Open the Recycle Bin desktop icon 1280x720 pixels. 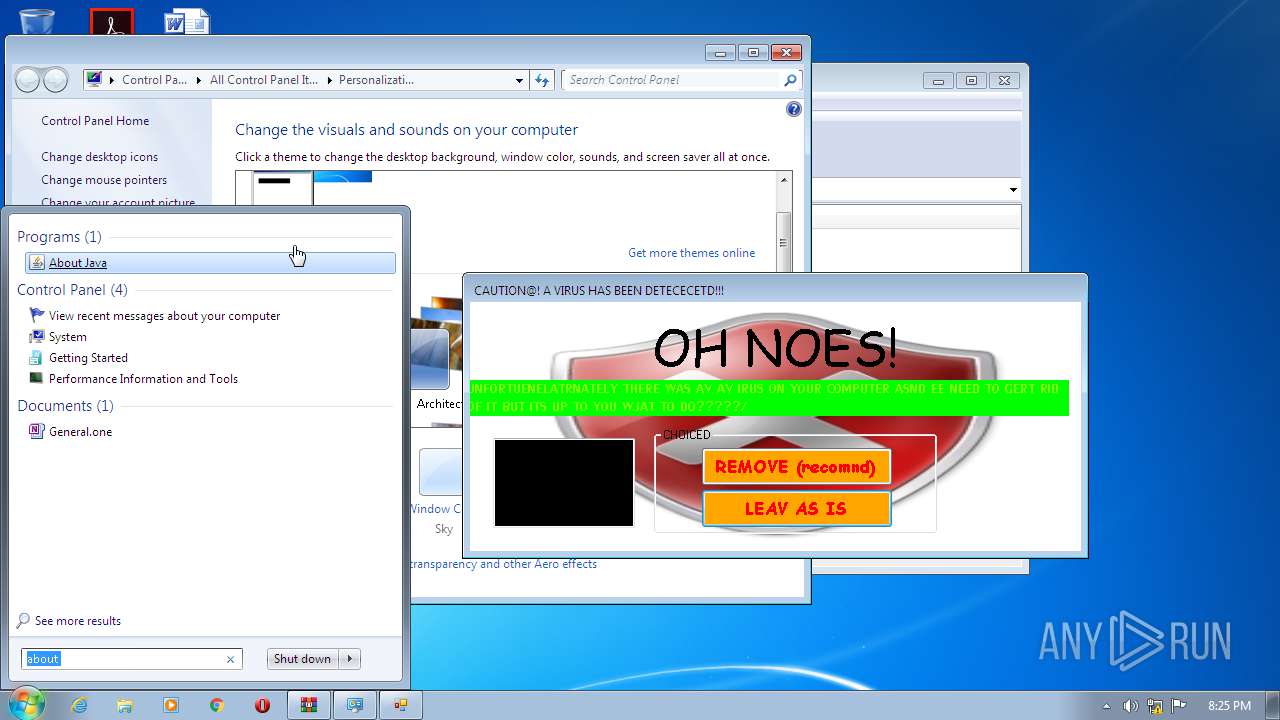click(x=37, y=20)
